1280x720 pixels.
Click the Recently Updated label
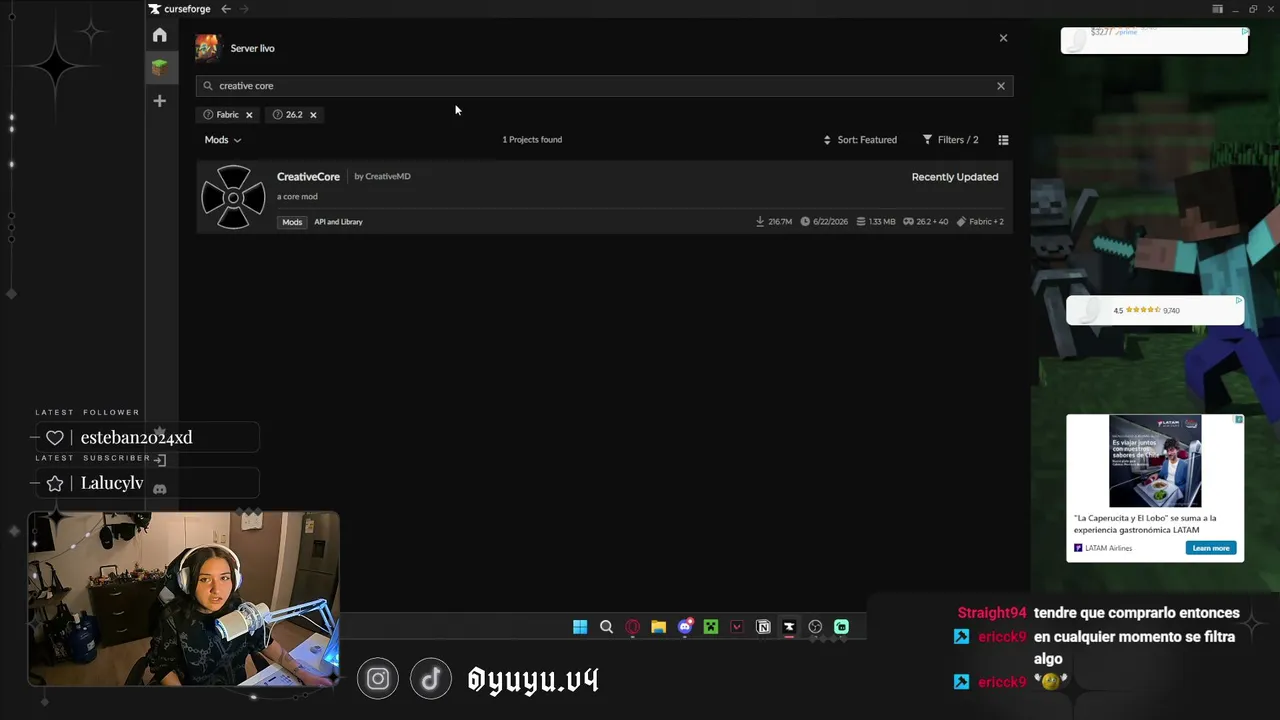tap(955, 177)
